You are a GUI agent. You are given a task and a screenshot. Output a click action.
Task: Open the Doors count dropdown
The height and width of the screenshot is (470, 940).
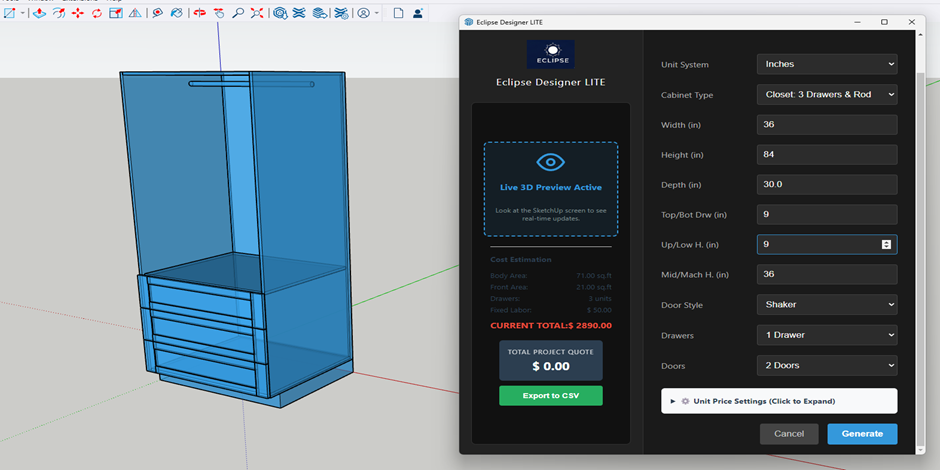(x=827, y=365)
